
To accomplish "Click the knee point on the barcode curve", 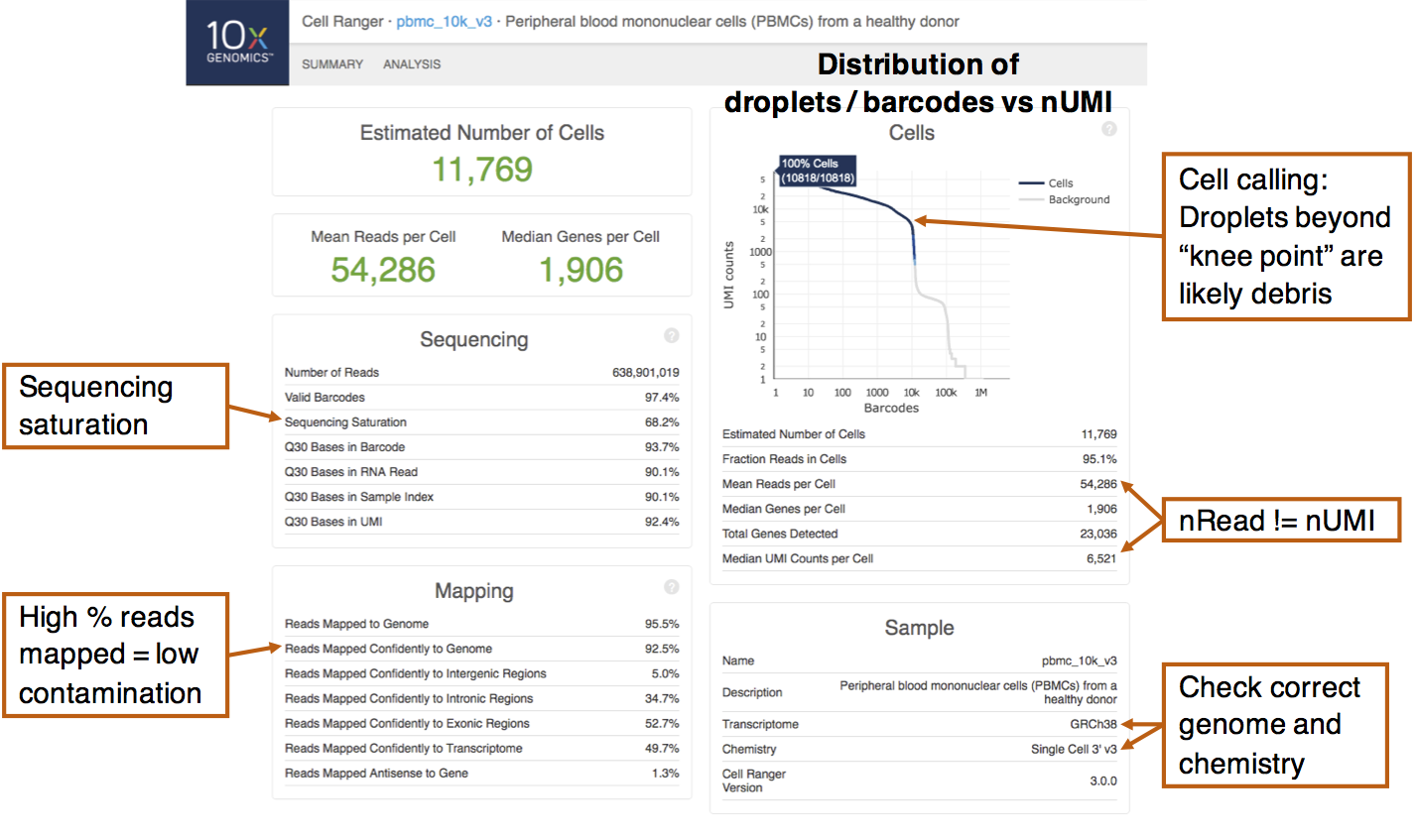I will 911,223.
